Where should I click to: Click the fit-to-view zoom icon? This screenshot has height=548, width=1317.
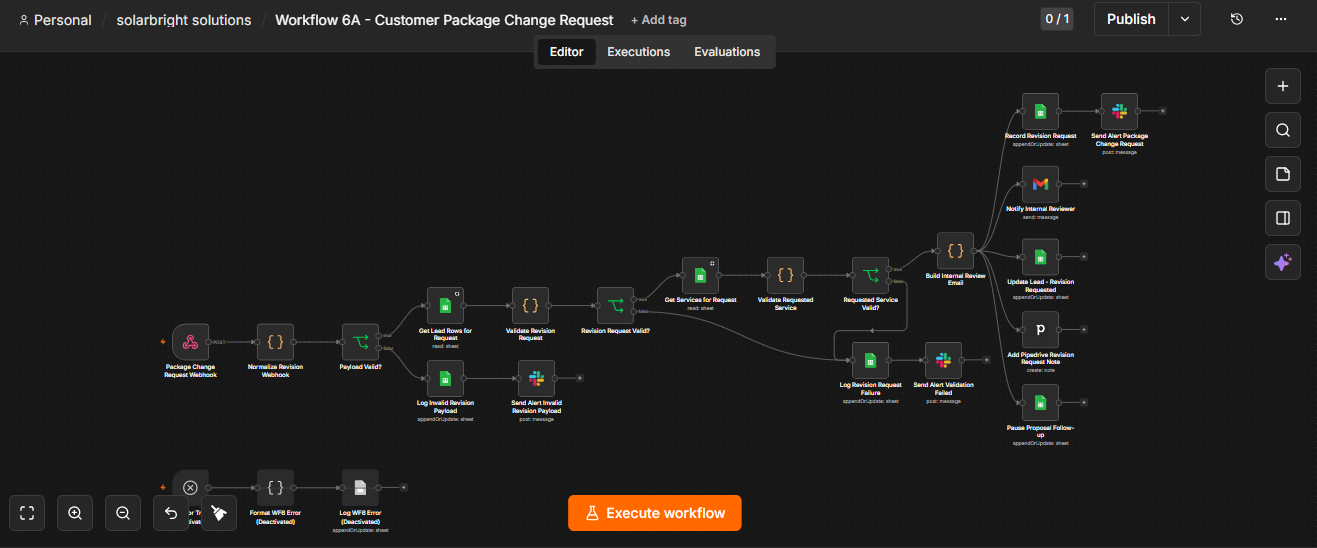click(x=27, y=513)
